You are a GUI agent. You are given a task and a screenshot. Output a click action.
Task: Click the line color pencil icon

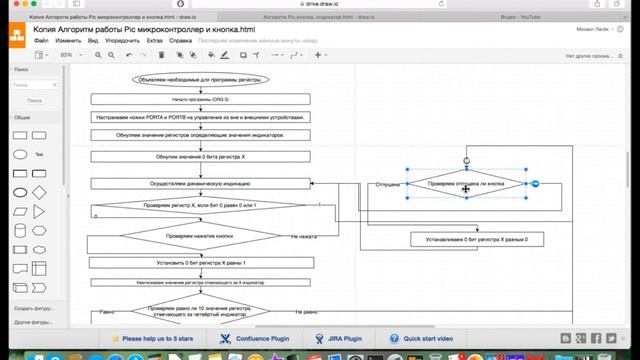(x=224, y=55)
